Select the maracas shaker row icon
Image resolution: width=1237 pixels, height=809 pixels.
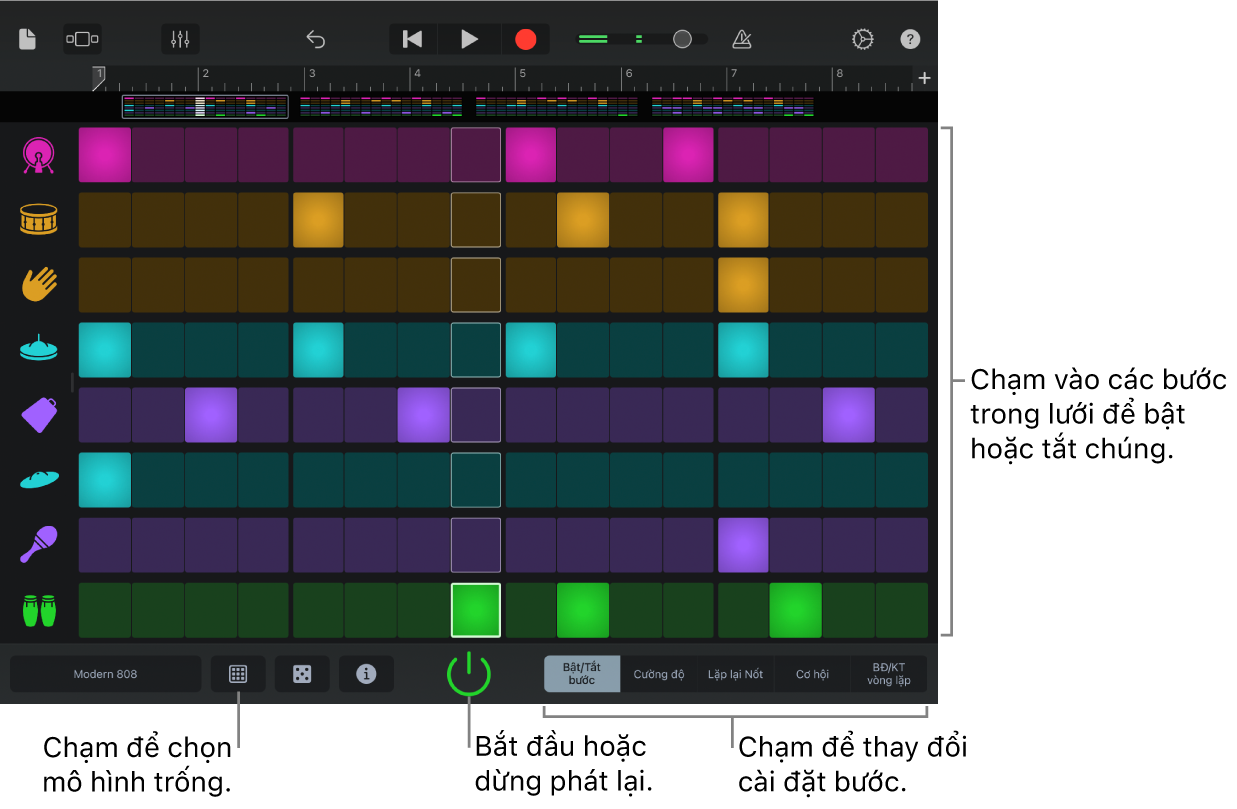point(39,544)
